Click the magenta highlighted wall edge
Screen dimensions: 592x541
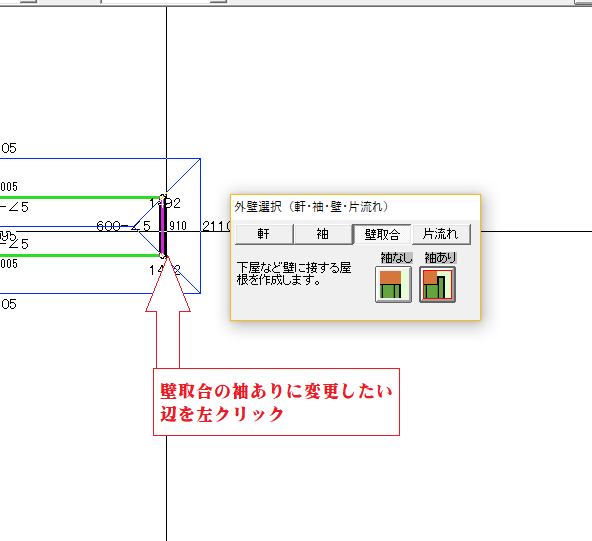pyautogui.click(x=163, y=227)
